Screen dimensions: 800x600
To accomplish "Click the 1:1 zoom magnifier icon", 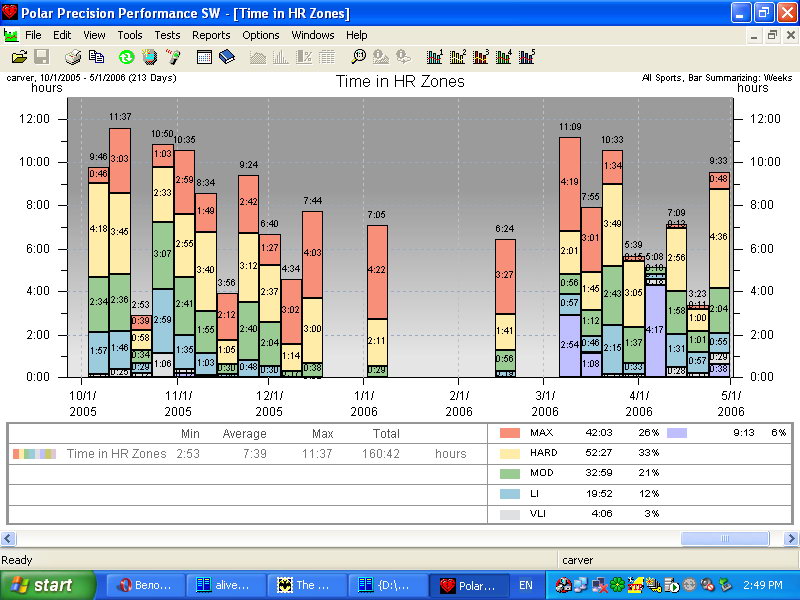I will [359, 57].
